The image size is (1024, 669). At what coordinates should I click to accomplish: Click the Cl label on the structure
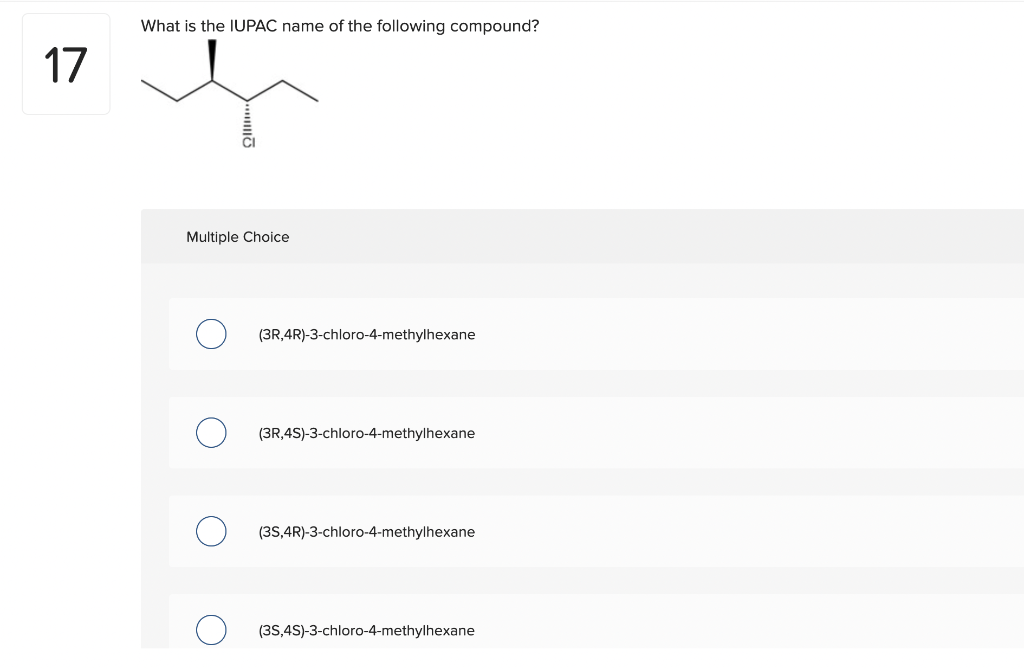point(248,142)
